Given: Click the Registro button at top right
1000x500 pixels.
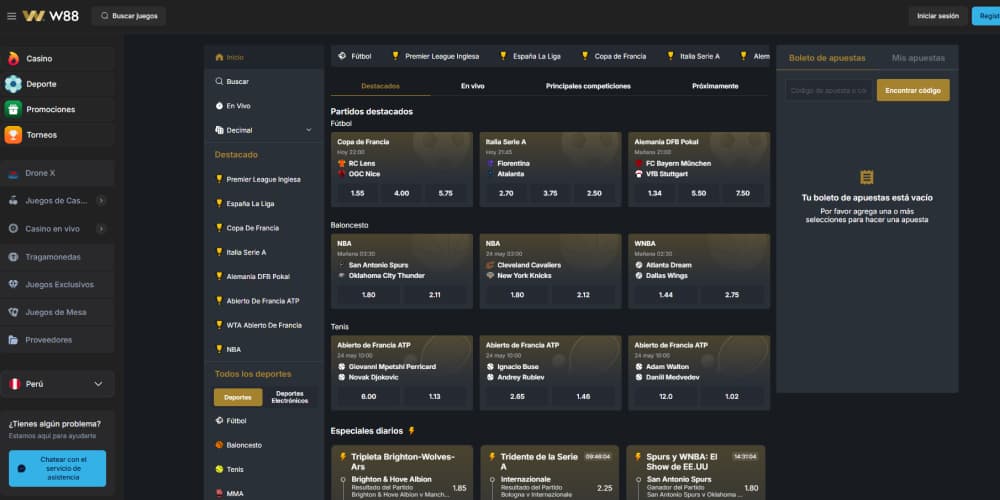Looking at the screenshot, I should 986,16.
